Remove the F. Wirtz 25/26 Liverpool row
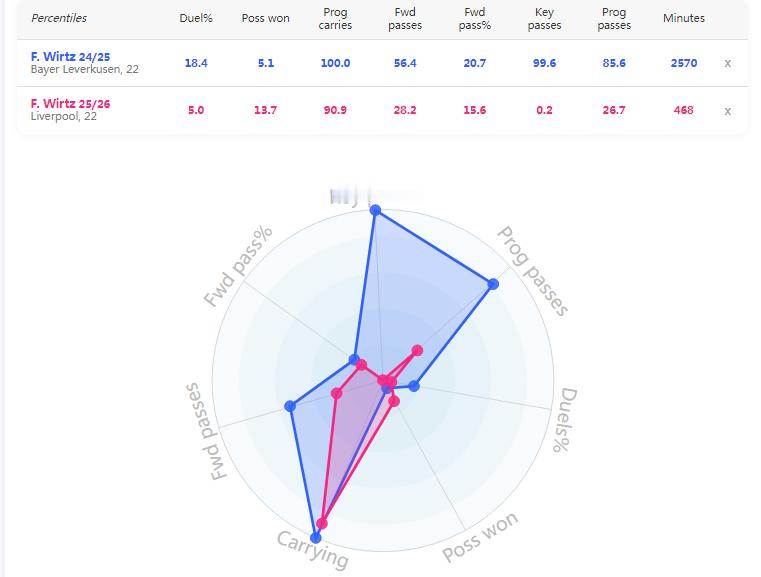The height and width of the screenshot is (577, 761). [727, 111]
